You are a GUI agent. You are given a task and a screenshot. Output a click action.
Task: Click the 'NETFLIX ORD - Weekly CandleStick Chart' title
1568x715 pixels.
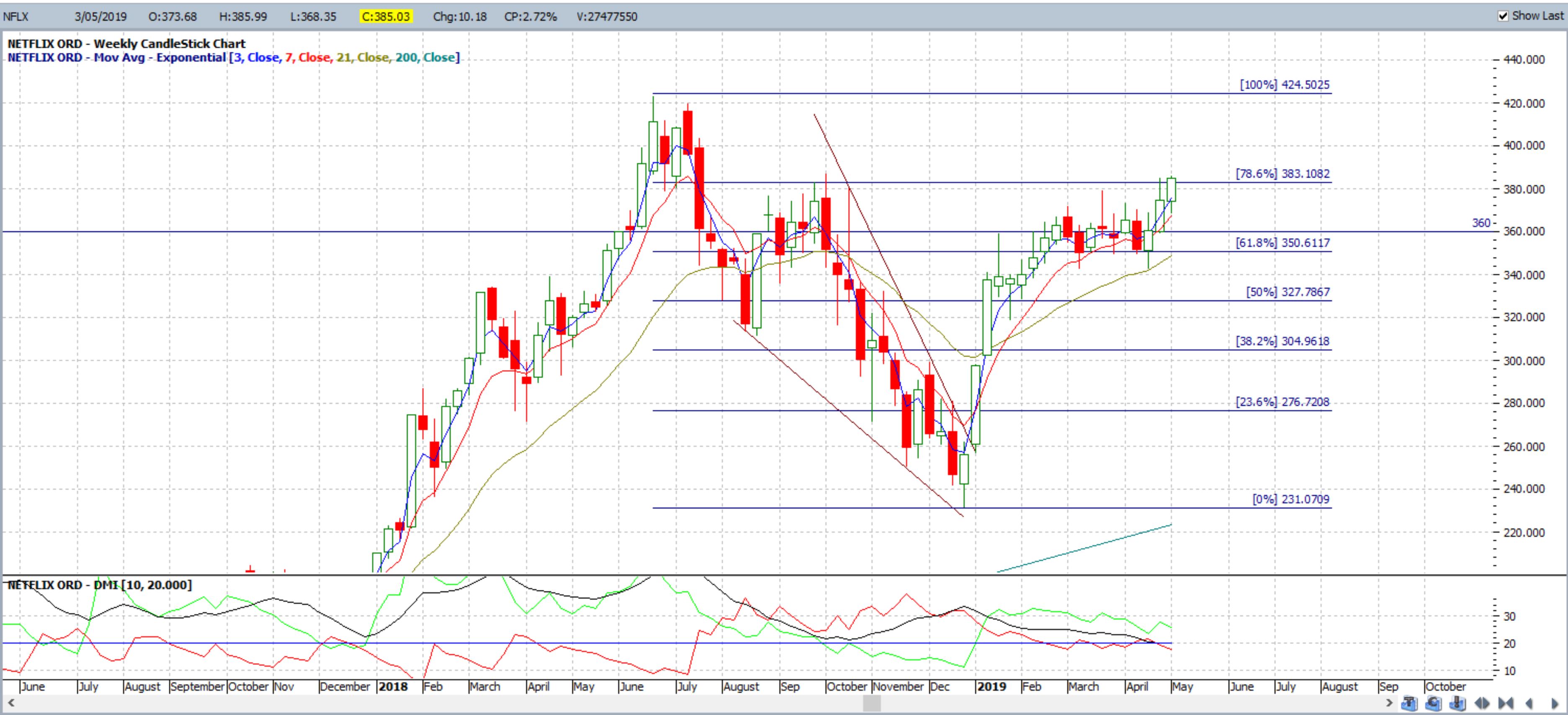point(126,44)
